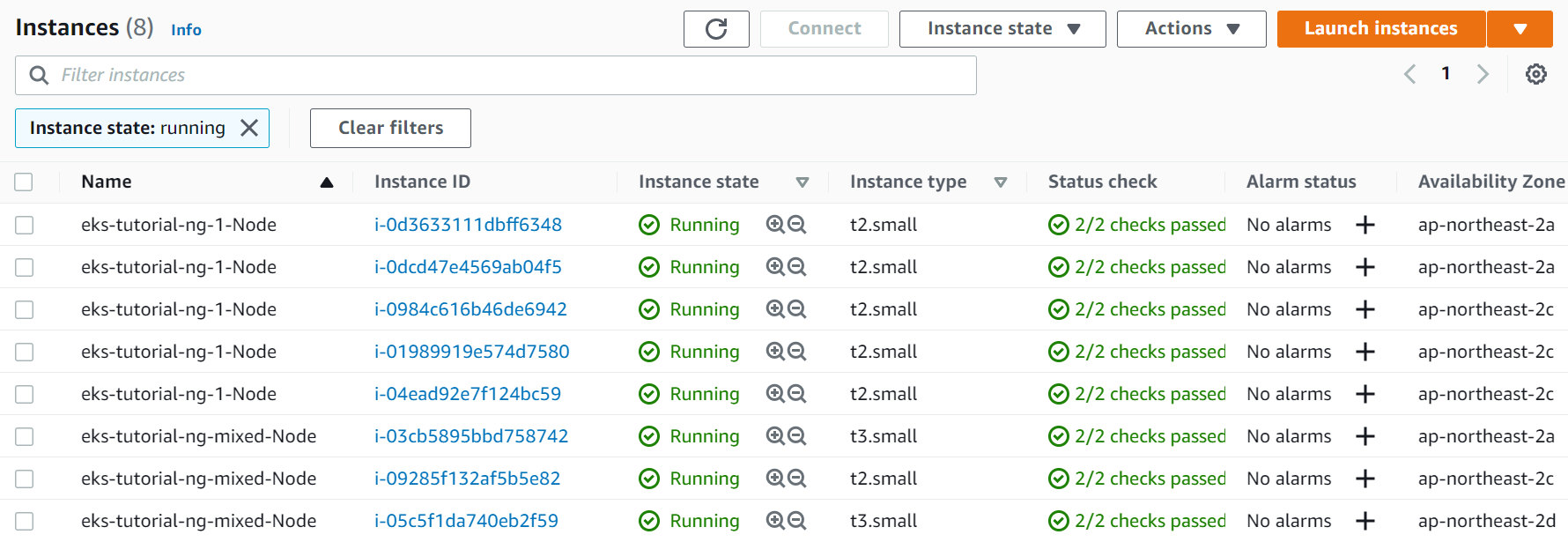Click Clear filters button

click(390, 128)
